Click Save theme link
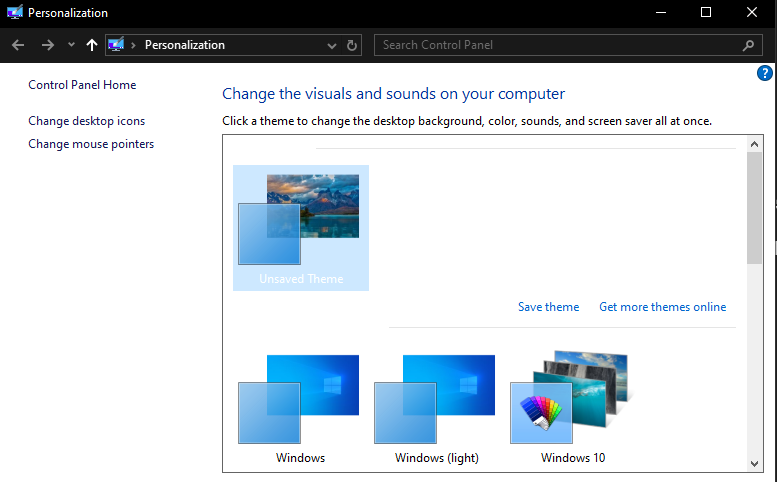Image resolution: width=777 pixels, height=482 pixels. point(549,307)
